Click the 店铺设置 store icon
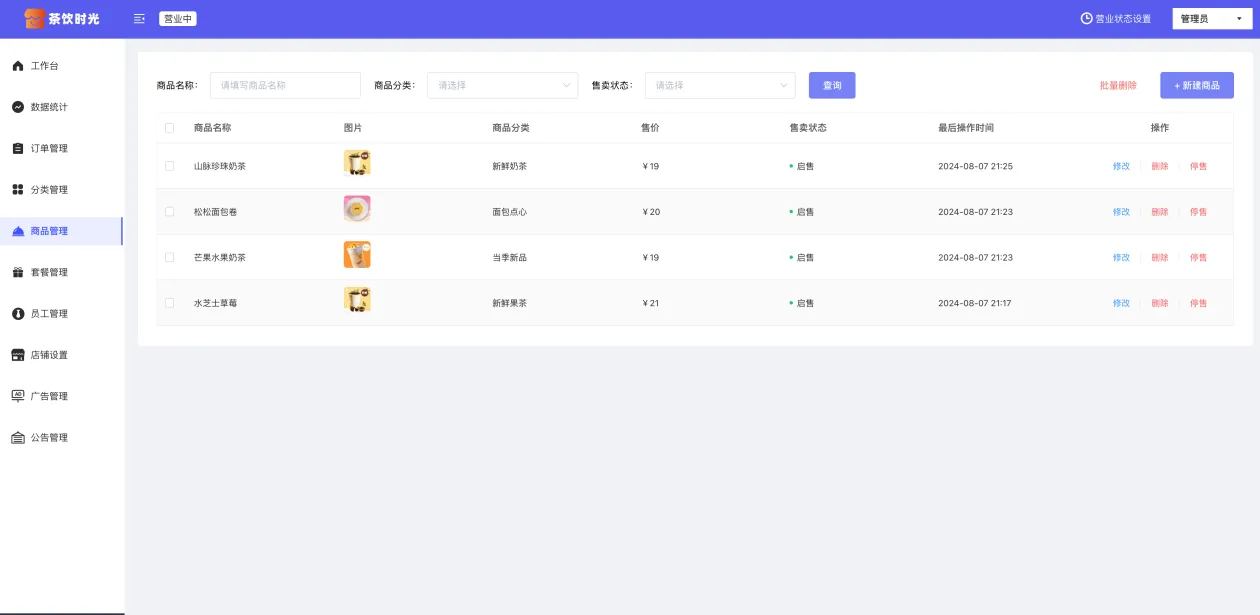This screenshot has width=1260, height=615. [x=18, y=355]
